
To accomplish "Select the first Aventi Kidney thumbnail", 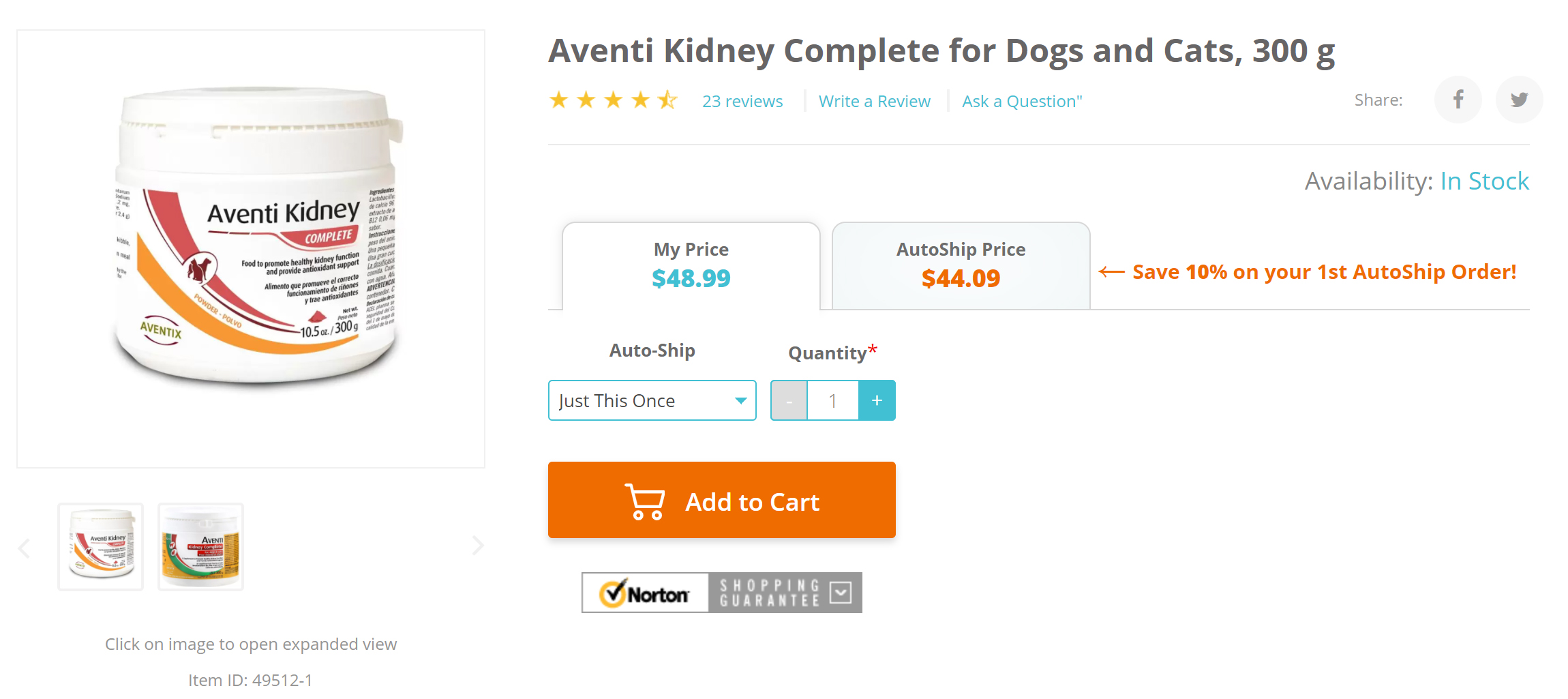I will [101, 547].
